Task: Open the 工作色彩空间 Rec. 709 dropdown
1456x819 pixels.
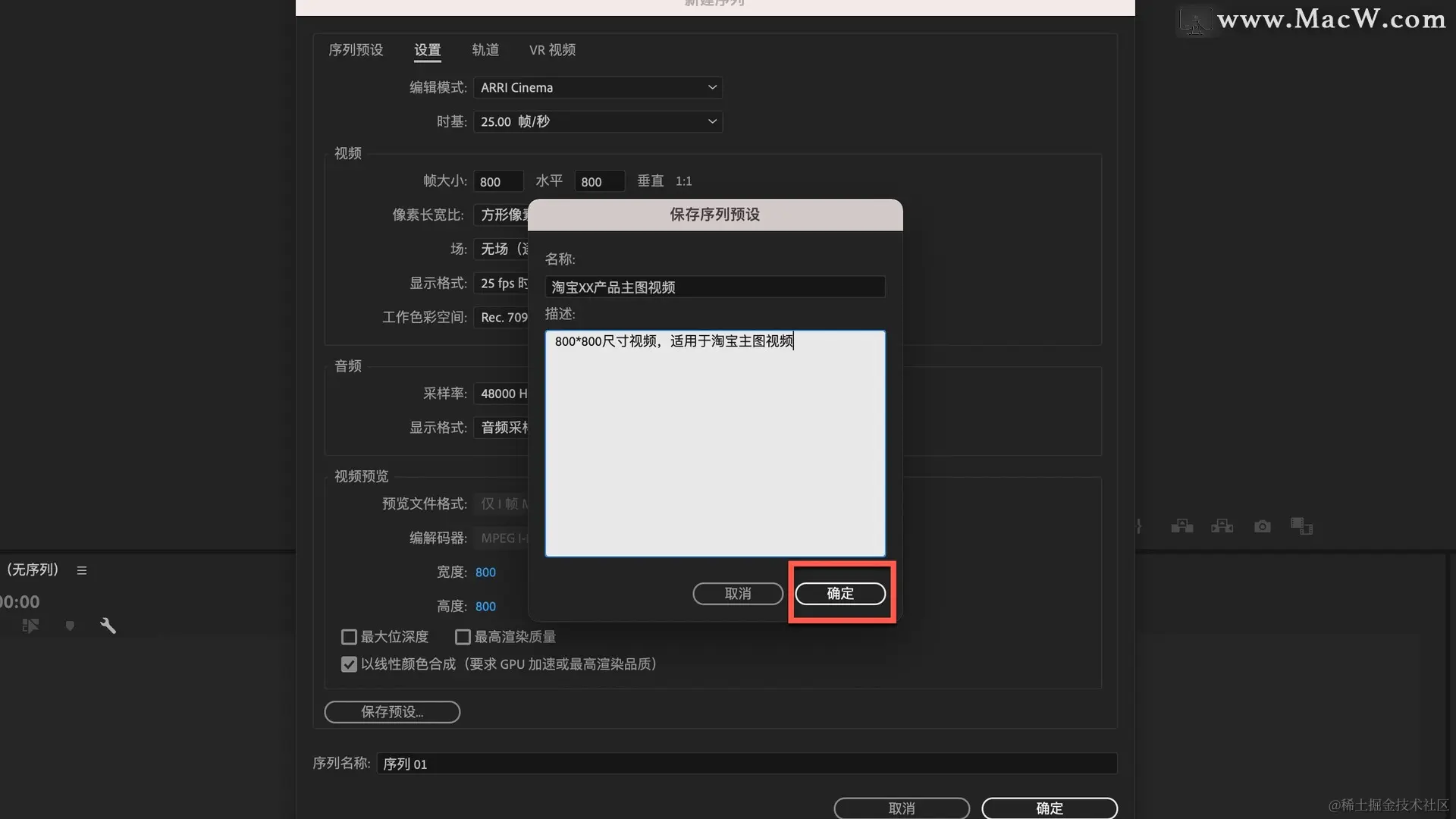Action: [x=502, y=318]
